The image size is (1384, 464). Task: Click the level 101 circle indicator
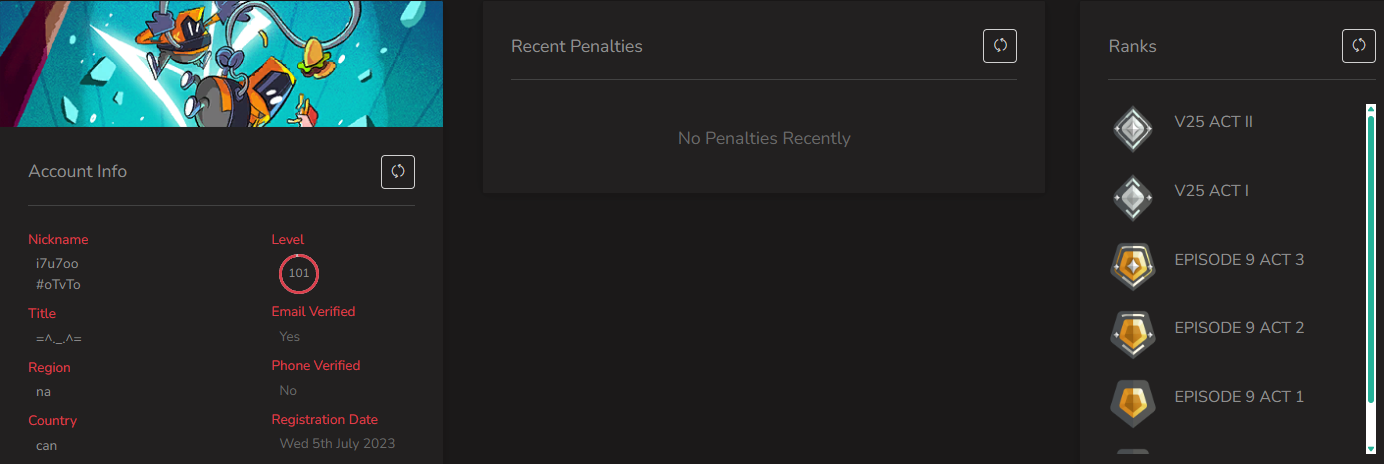(299, 273)
